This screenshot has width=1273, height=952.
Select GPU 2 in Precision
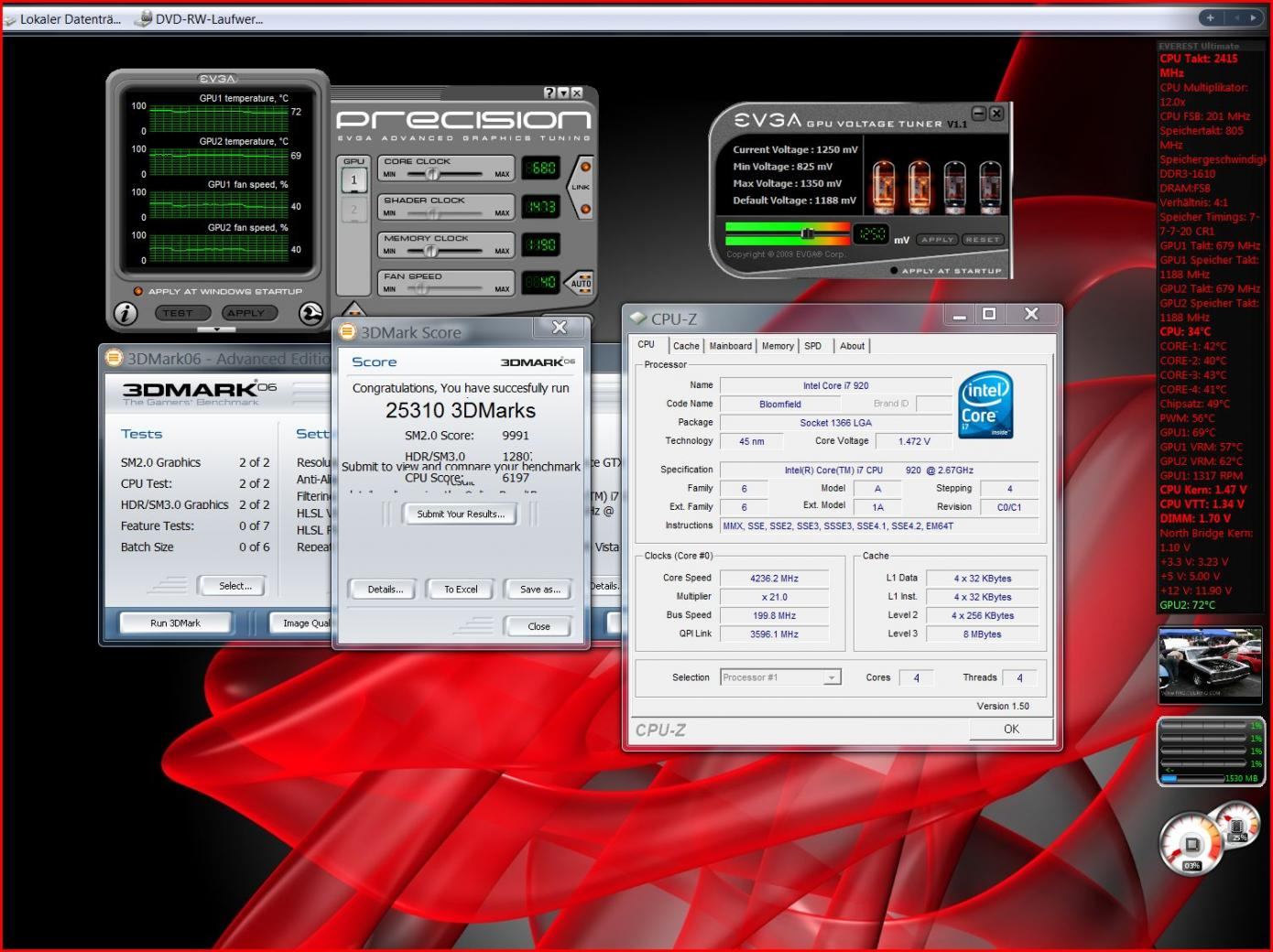(x=354, y=210)
